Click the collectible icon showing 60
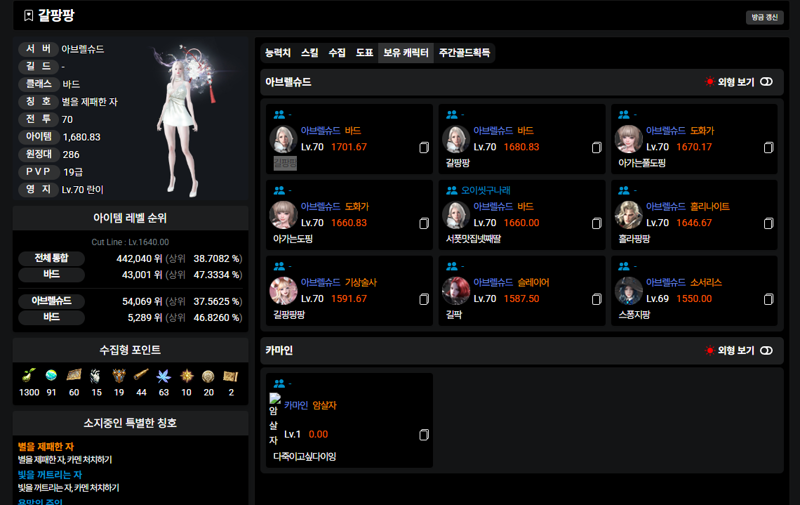Viewport: 800px width, 505px height. pos(74,376)
